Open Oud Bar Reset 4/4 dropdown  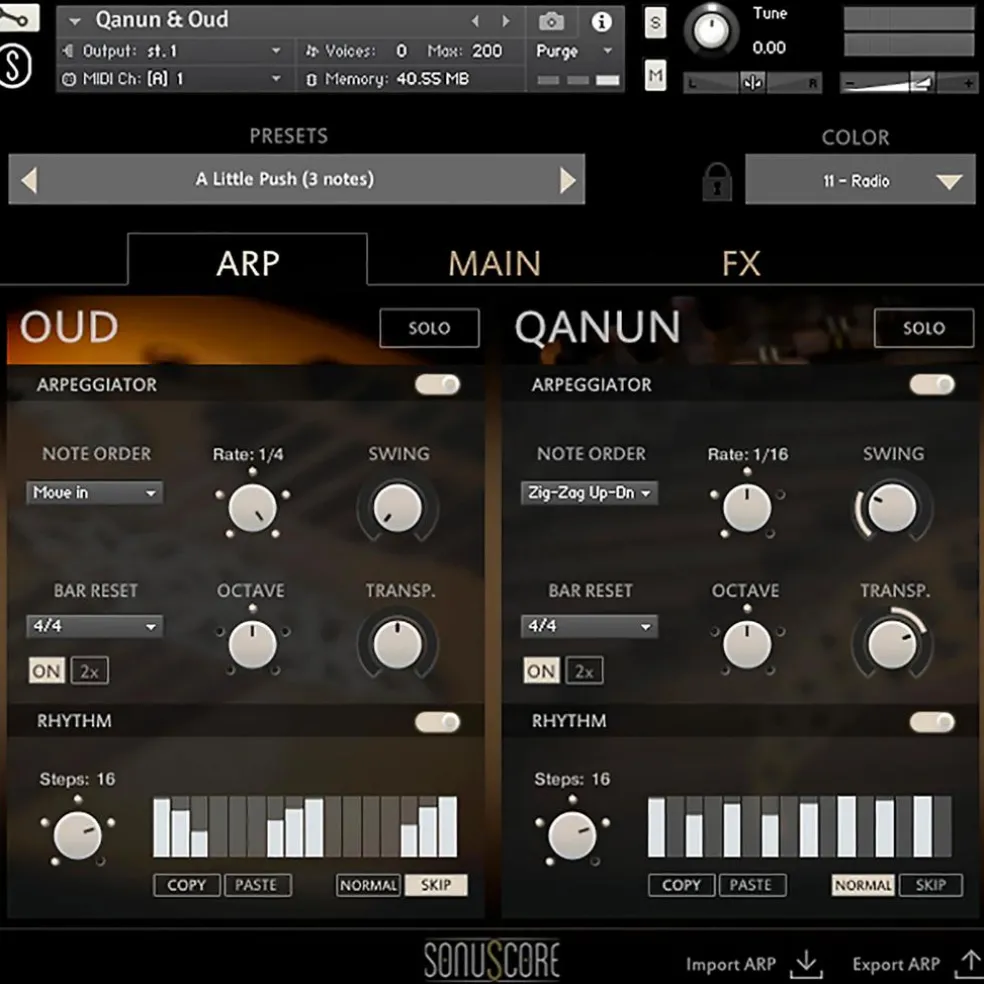coord(95,626)
